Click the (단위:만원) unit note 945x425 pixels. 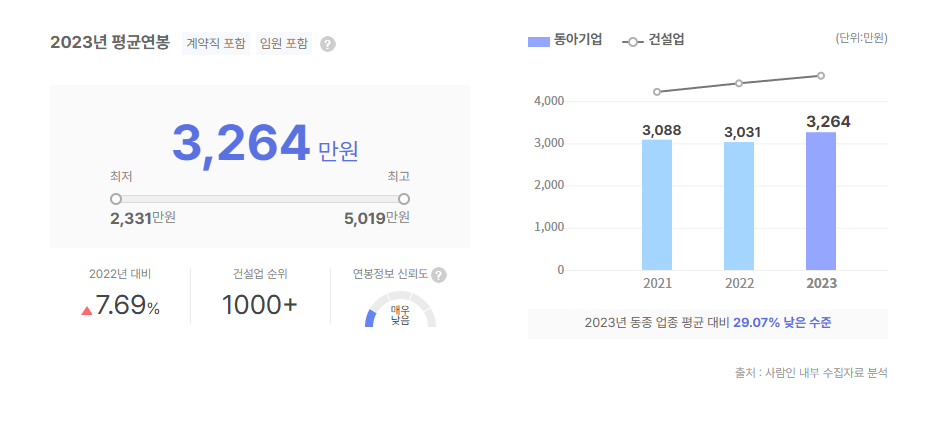pos(861,39)
